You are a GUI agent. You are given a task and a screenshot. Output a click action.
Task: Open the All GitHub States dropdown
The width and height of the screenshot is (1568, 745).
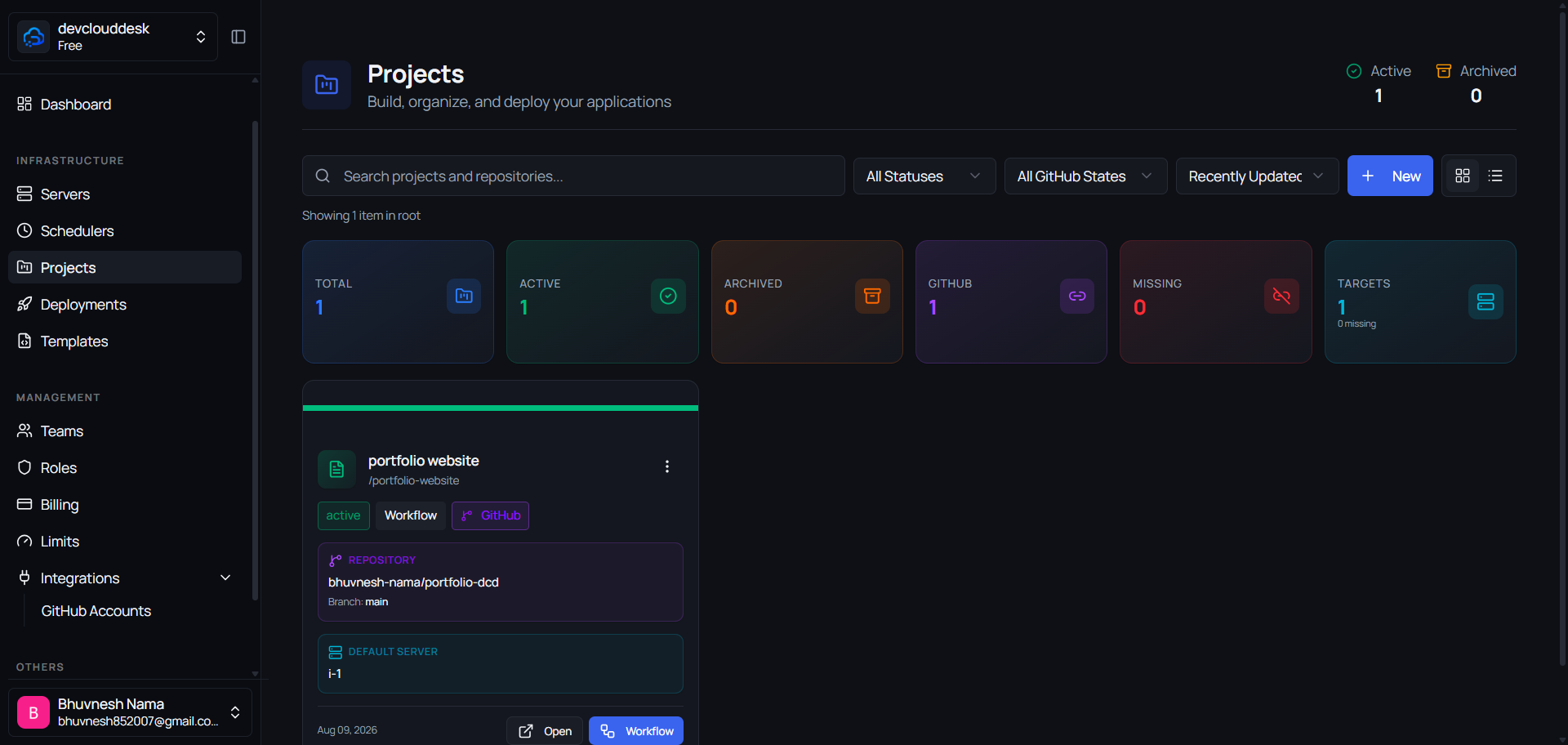pos(1085,176)
